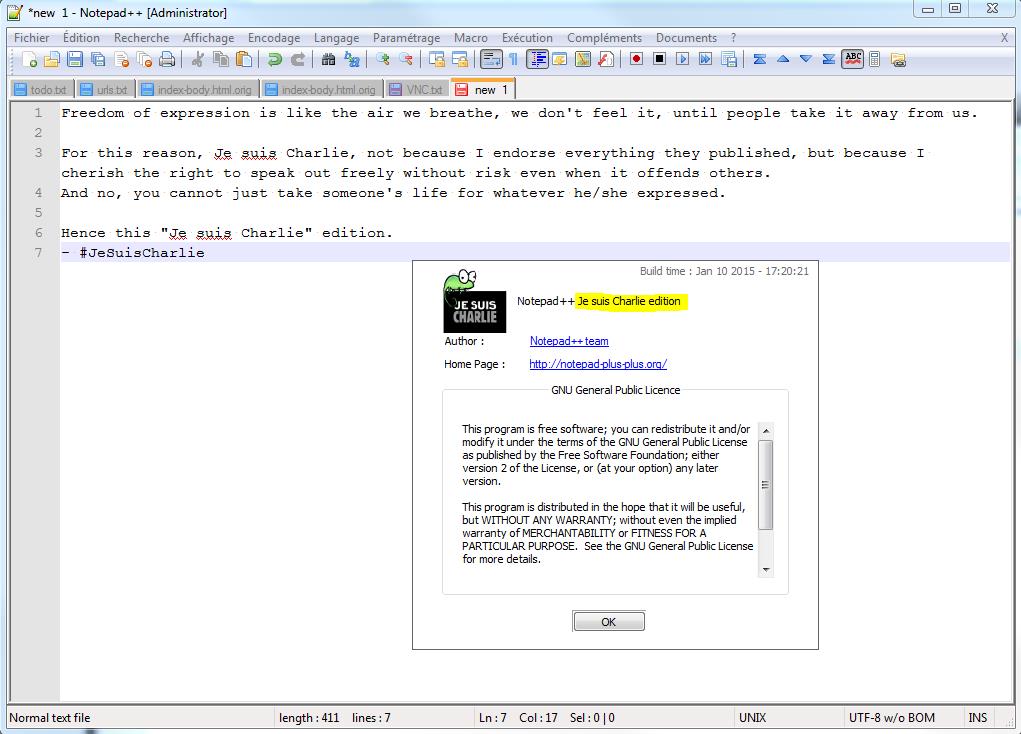Open the Langage menu
The image size is (1021, 734).
[x=337, y=38]
